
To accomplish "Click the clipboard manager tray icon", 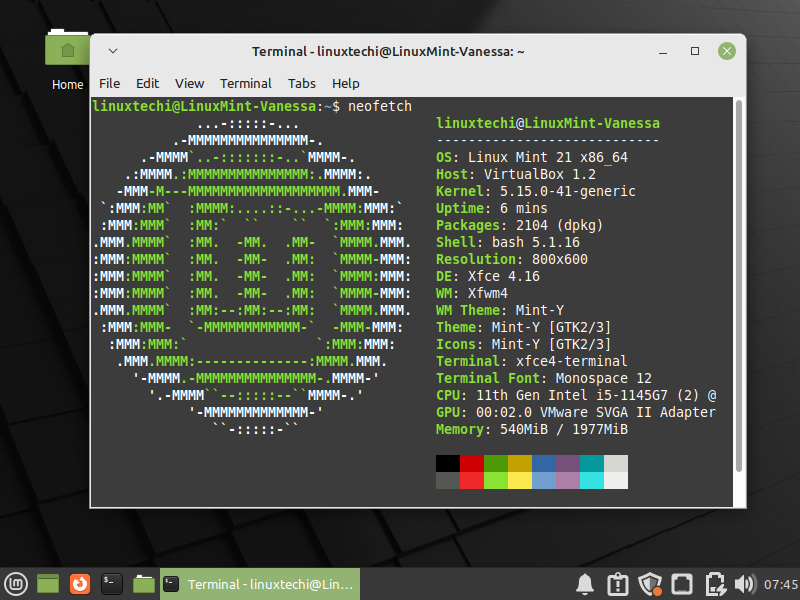I will 617,584.
